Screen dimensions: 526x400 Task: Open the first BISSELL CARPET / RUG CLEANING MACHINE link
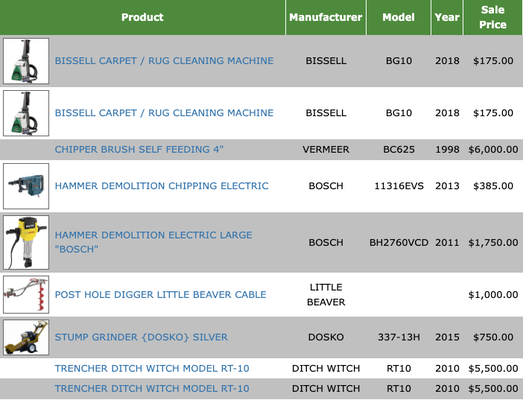(164, 61)
